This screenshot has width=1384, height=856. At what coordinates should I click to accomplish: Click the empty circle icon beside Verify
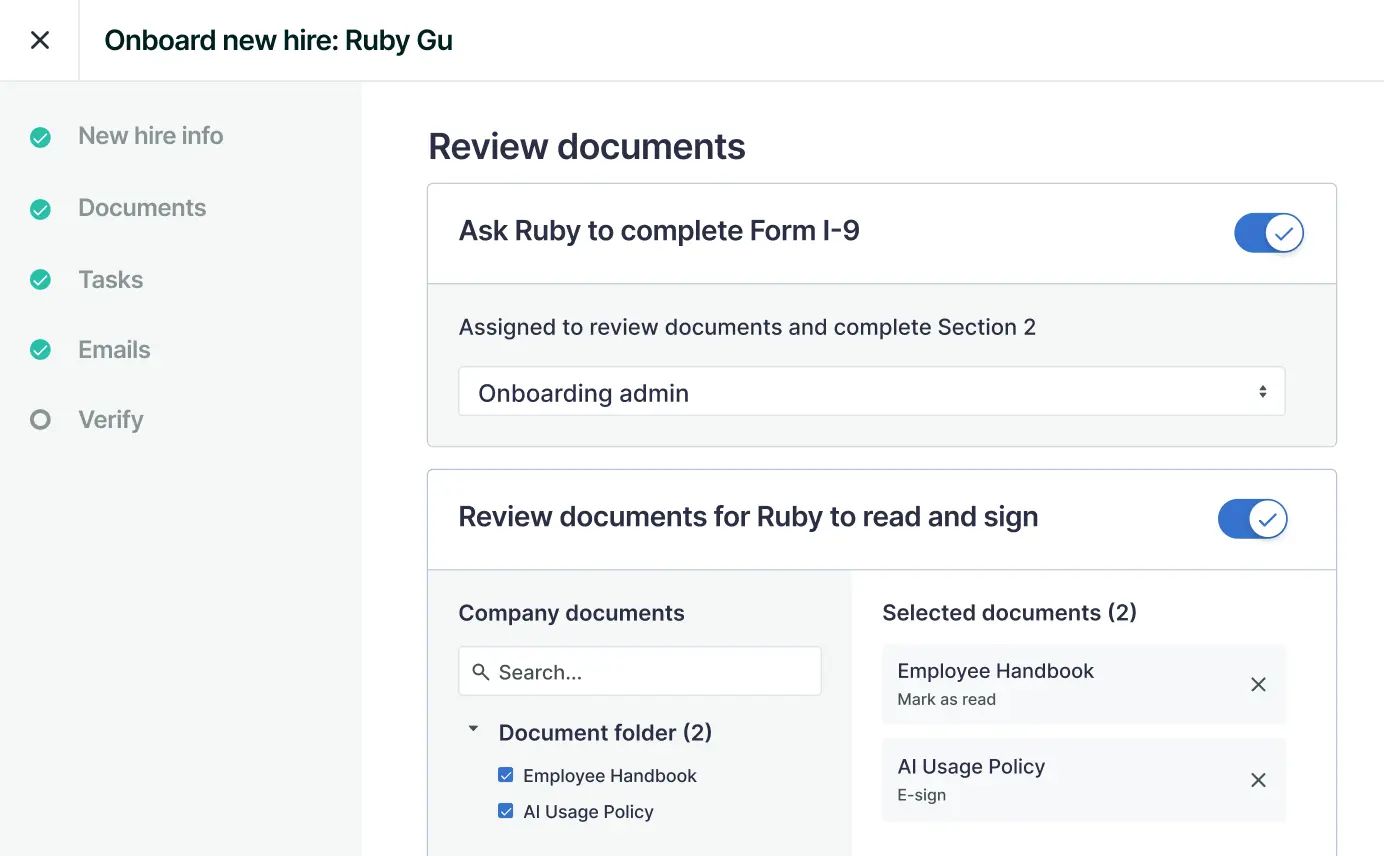pos(40,420)
